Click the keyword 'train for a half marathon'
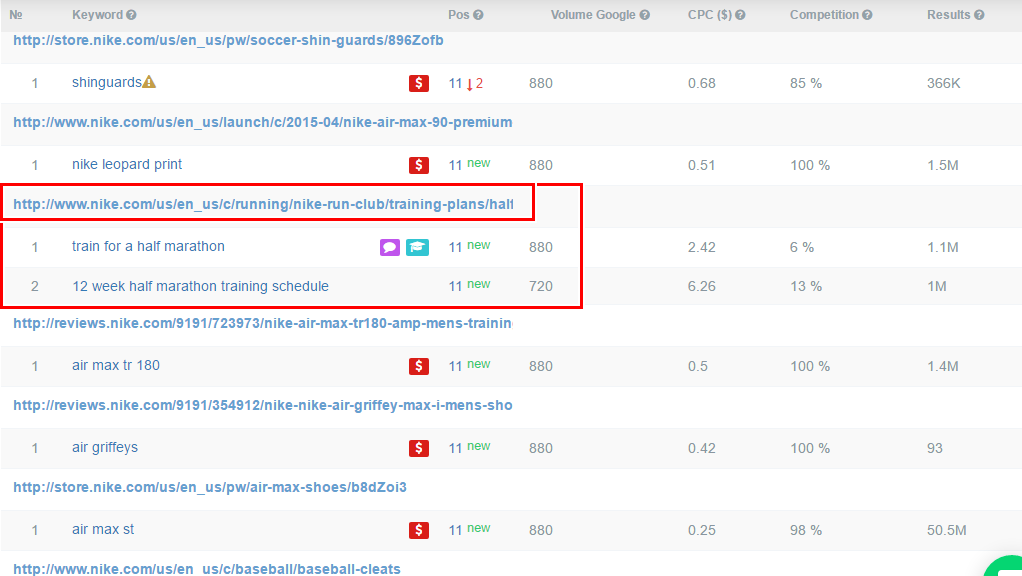1022x576 pixels. (x=149, y=247)
